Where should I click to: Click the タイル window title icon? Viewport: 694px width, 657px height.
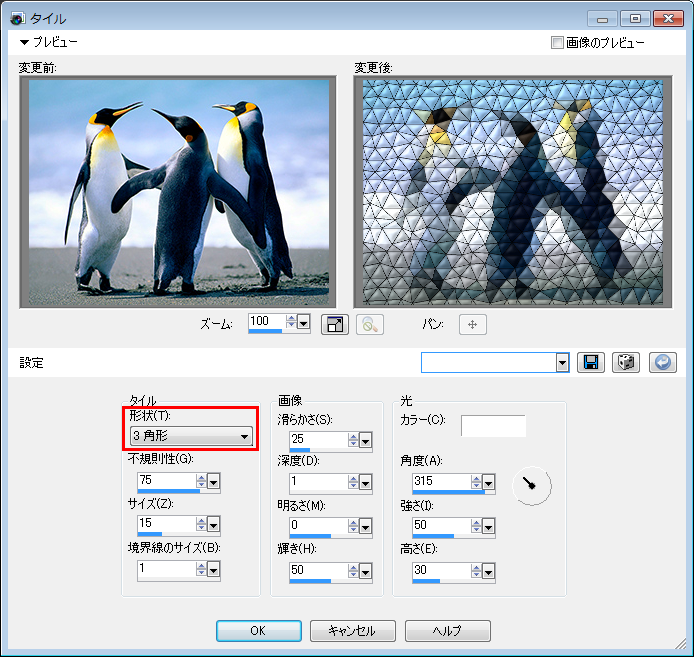[x=17, y=19]
